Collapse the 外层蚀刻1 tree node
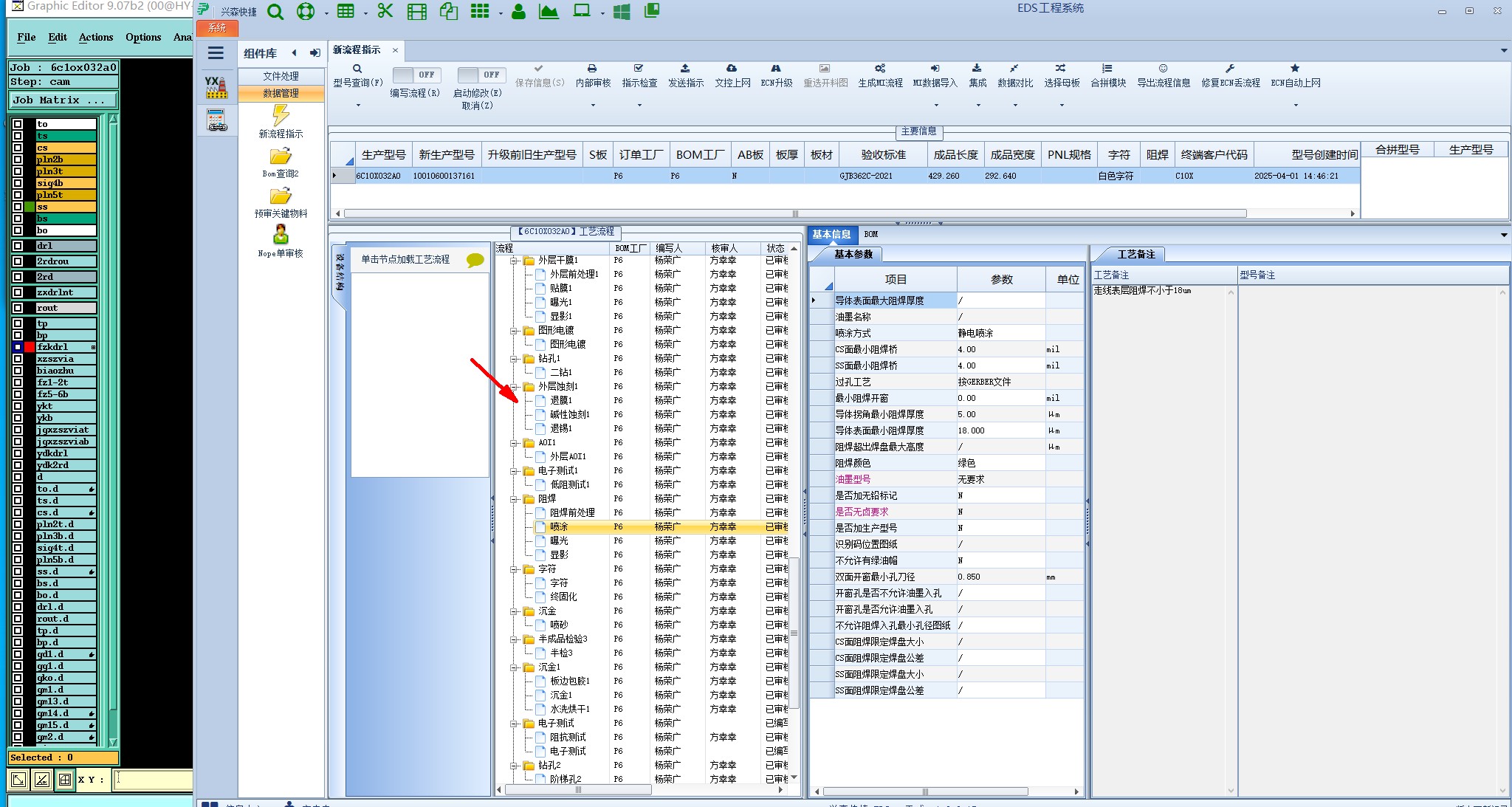The image size is (1512, 807). pos(514,387)
